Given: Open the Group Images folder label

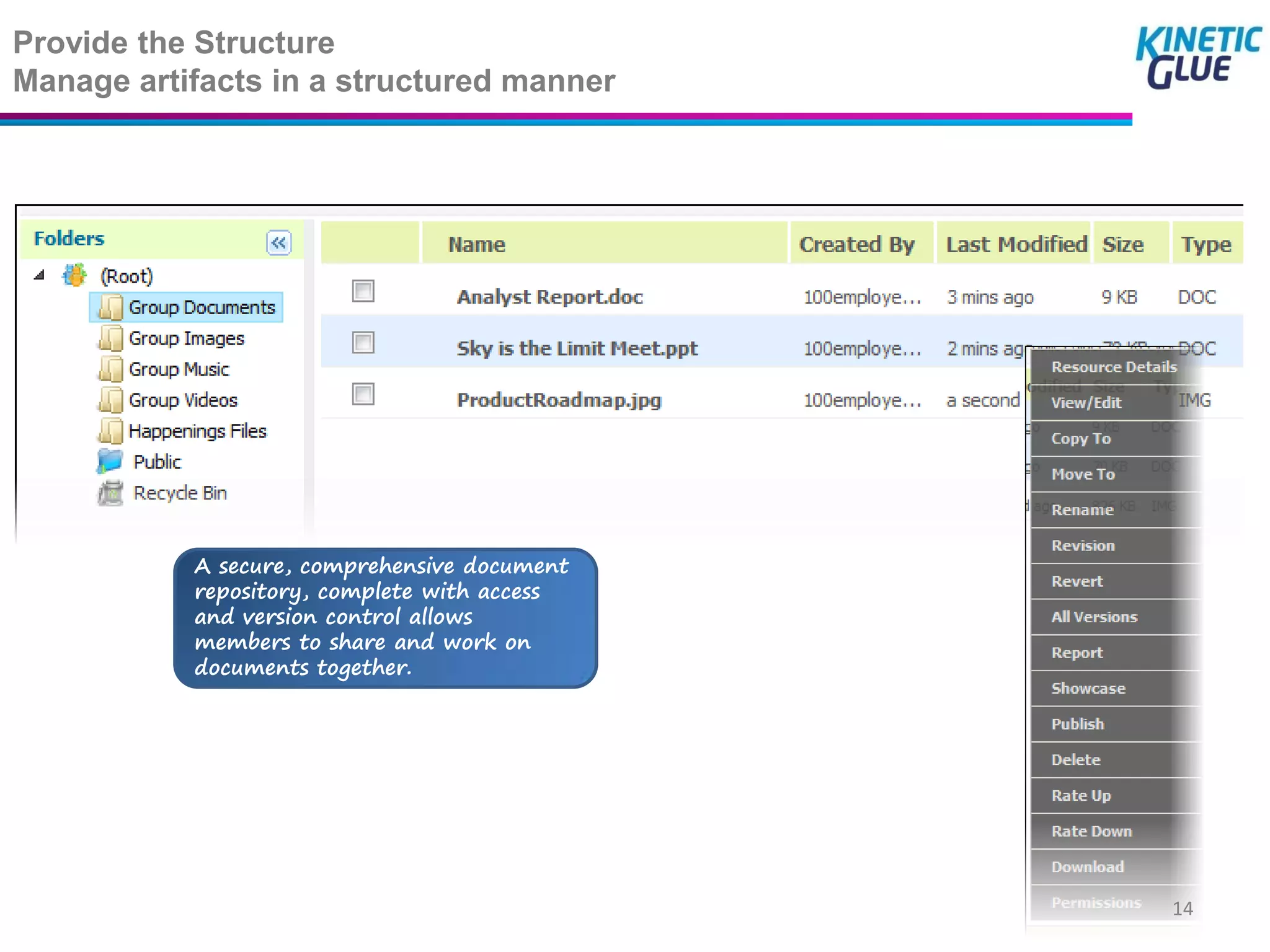Looking at the screenshot, I should tap(187, 338).
